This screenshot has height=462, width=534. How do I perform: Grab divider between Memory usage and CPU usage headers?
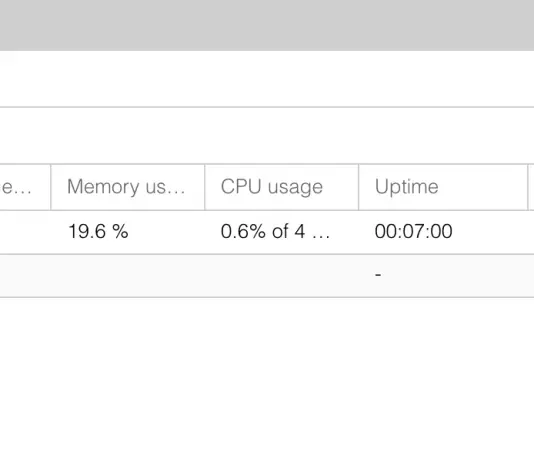[205, 187]
